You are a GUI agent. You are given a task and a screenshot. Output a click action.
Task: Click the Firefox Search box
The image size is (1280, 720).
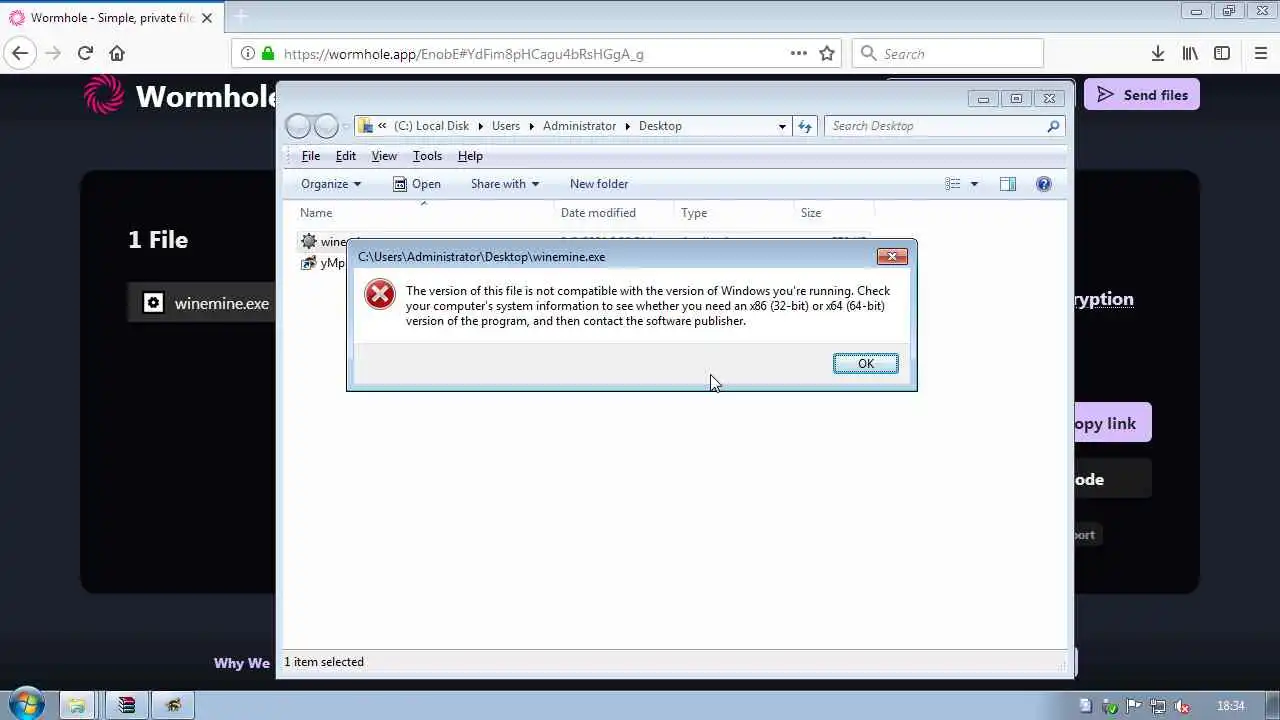click(x=948, y=53)
